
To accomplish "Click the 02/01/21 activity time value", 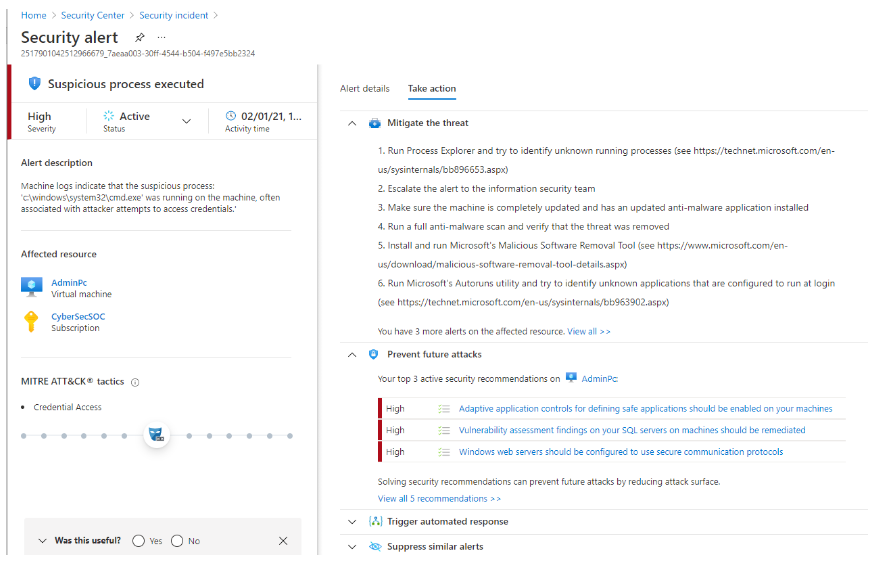I will coord(271,116).
